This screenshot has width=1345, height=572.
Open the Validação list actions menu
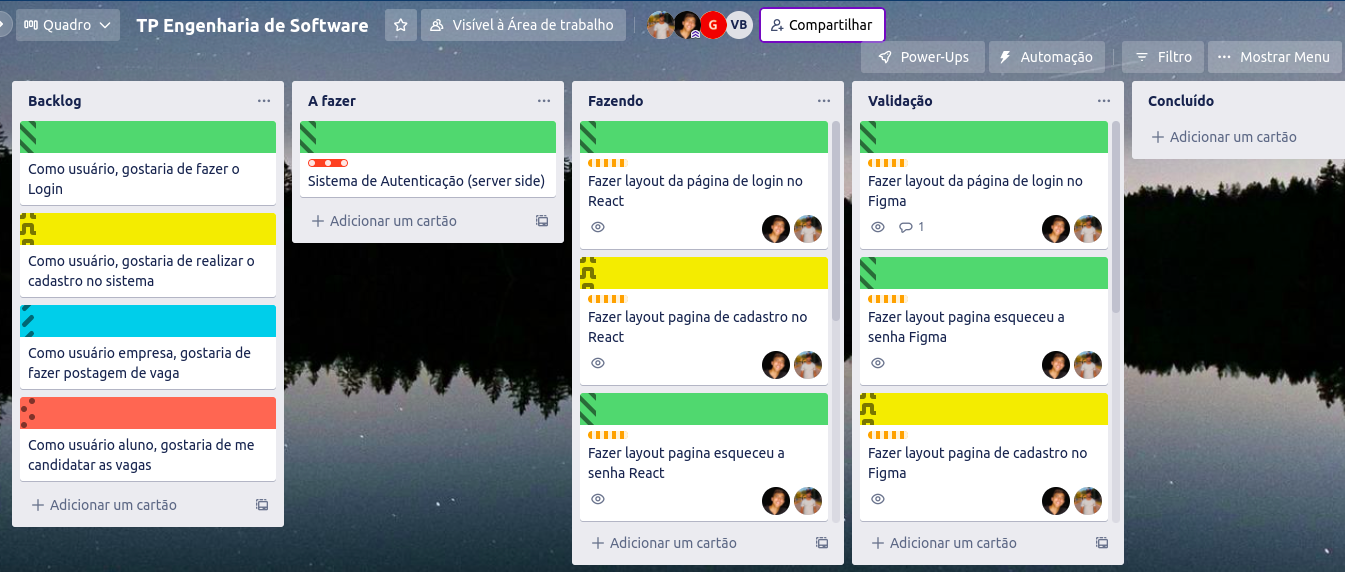coord(1104,101)
